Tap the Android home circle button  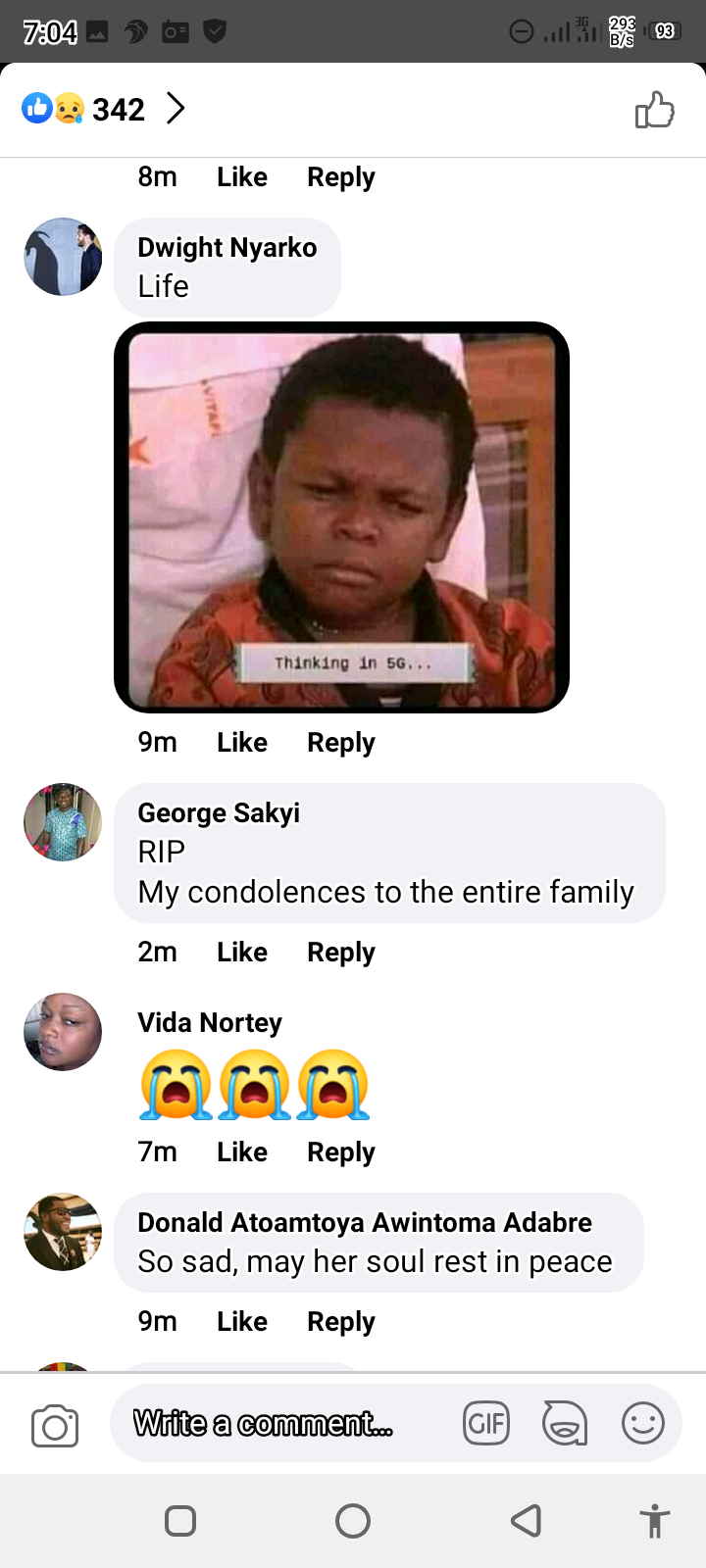tap(353, 1521)
